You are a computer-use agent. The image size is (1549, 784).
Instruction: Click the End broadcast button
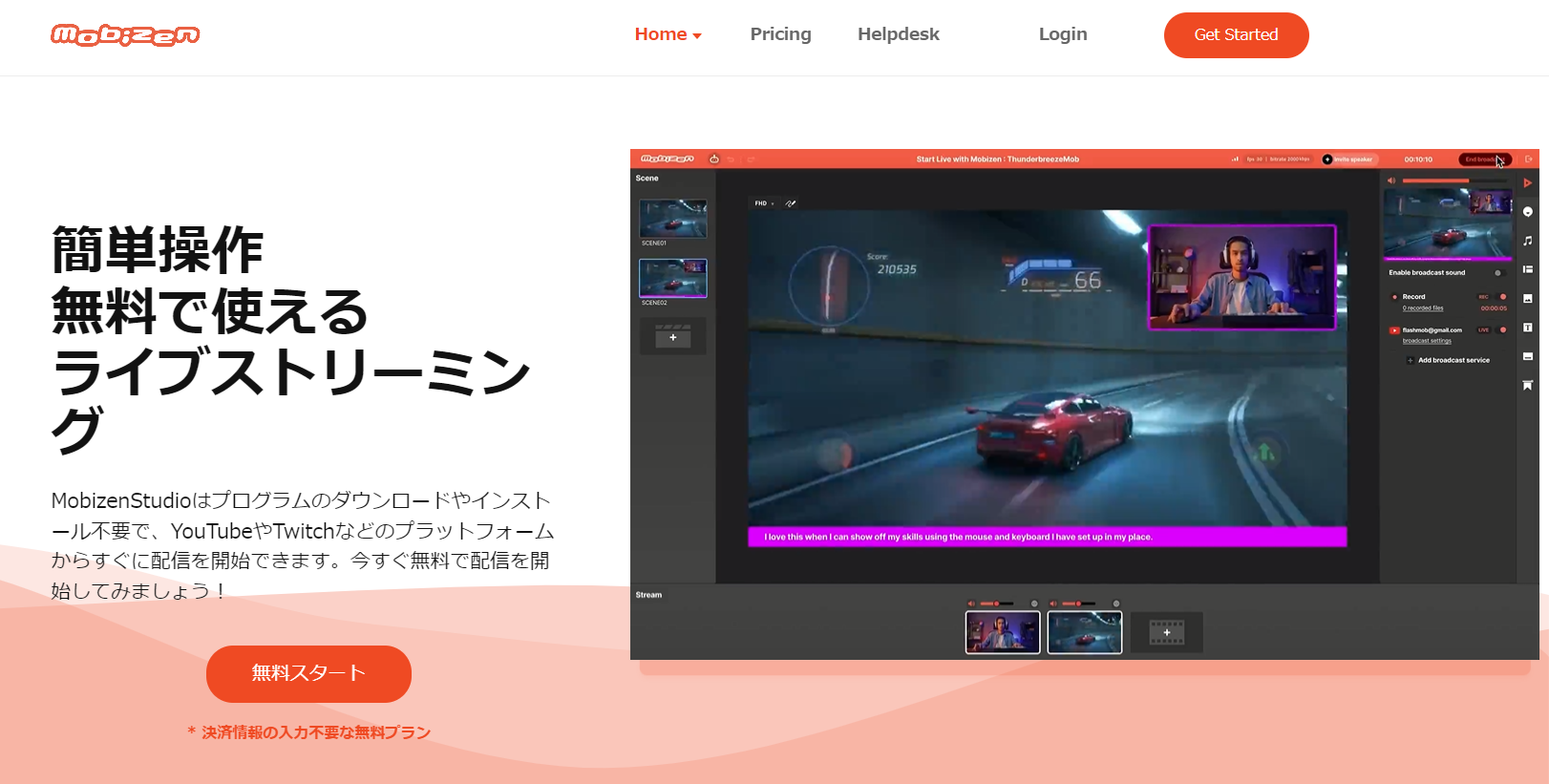point(1485,159)
